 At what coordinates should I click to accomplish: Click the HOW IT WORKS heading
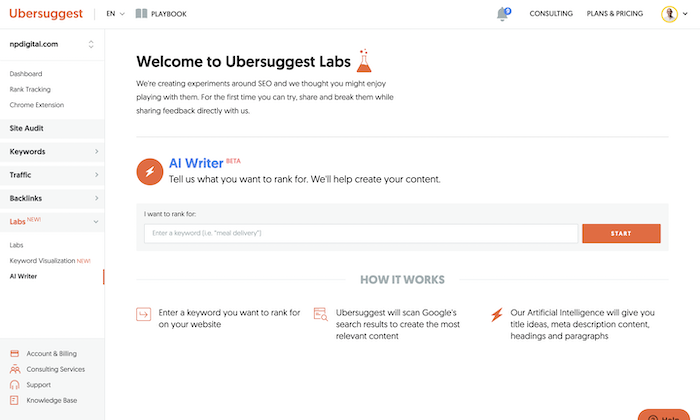[402, 280]
